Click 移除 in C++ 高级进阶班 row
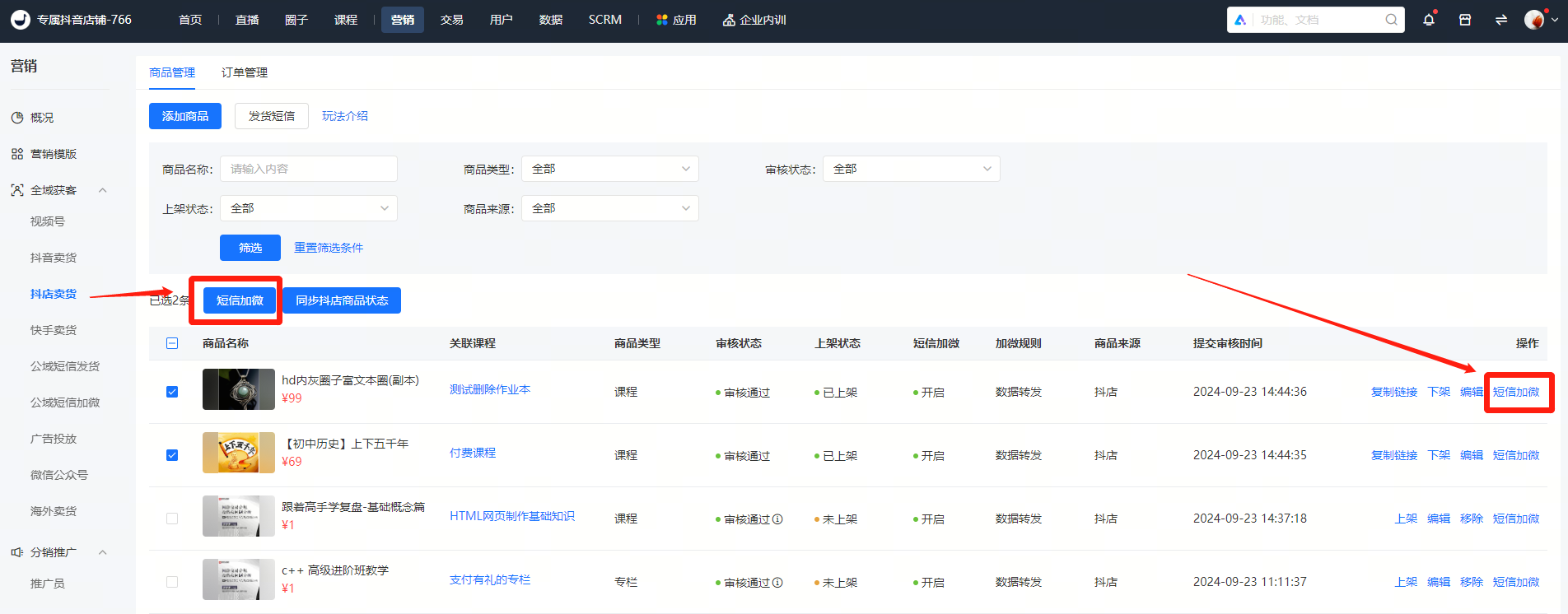This screenshot has height=614, width=1568. (1472, 582)
